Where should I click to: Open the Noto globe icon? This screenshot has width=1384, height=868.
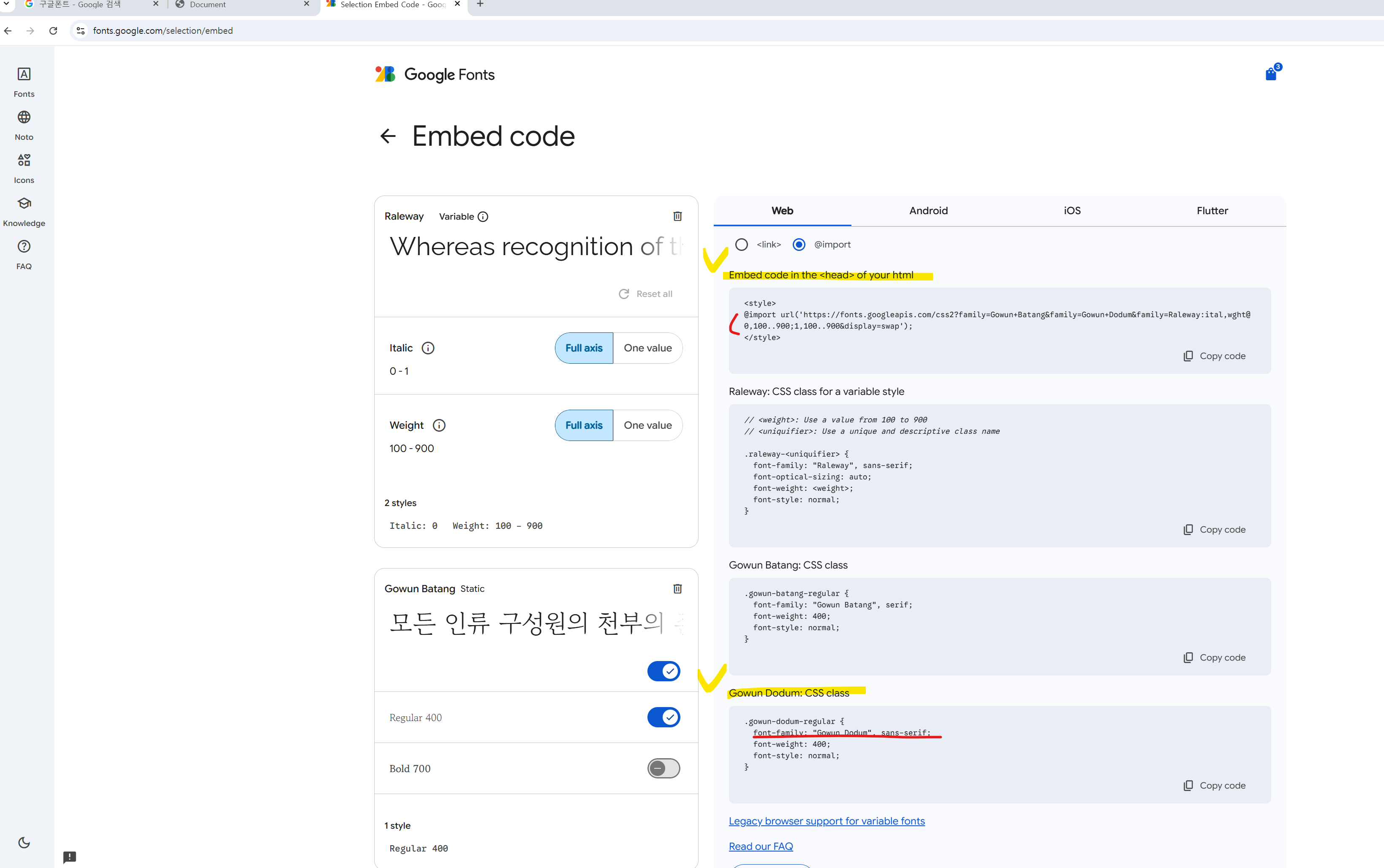pos(24,117)
